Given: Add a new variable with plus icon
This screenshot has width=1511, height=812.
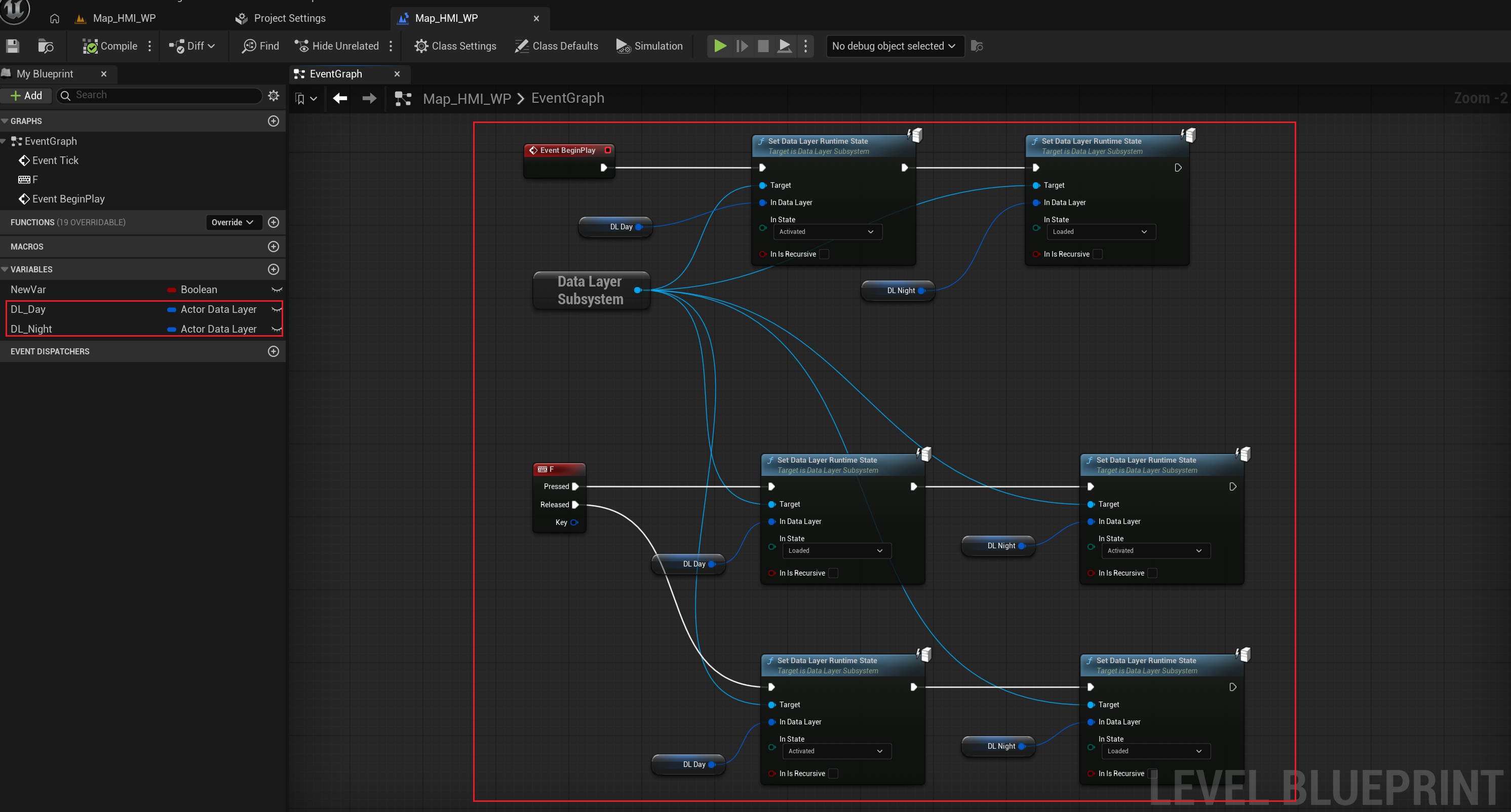Looking at the screenshot, I should [x=274, y=269].
